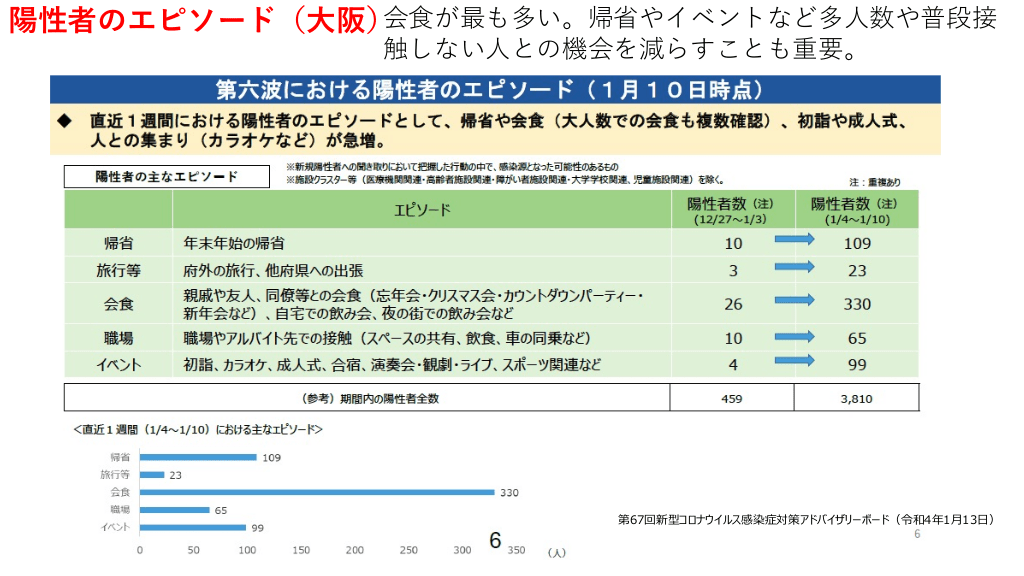Click the 第67回新型コロナウイルス感染症対策アドバイザリーボード source text
The image size is (1024, 576).
pyautogui.click(x=806, y=519)
